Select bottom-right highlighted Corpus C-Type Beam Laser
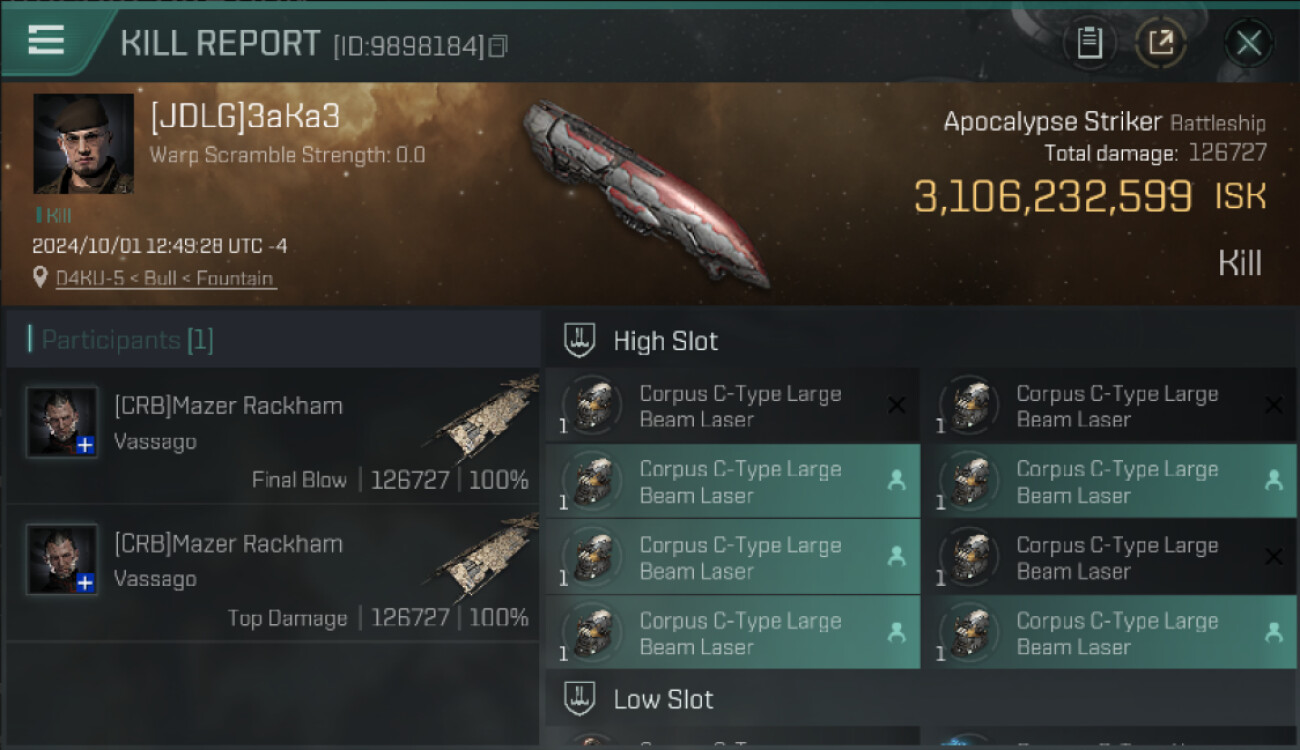The width and height of the screenshot is (1300, 750). 1110,633
